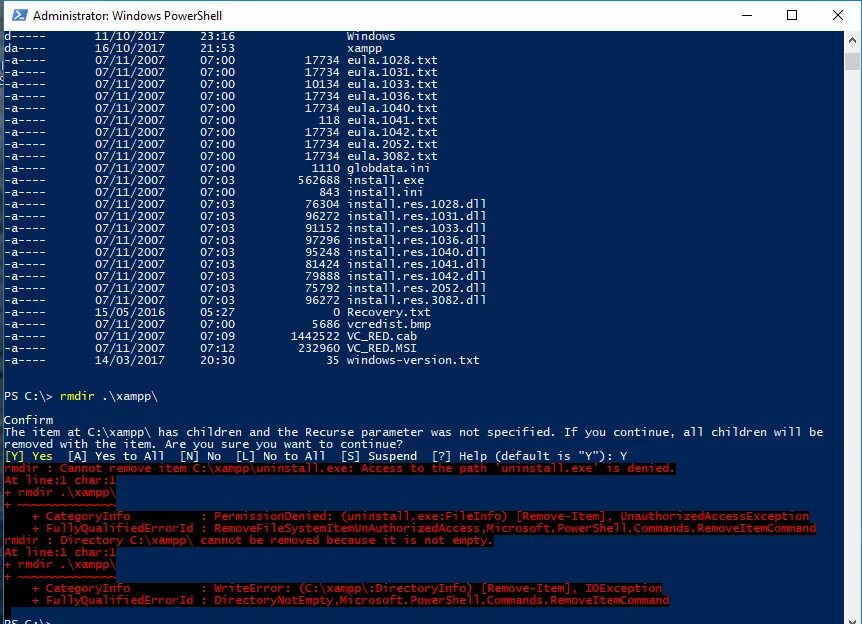Click the file name VC_RED.cab
This screenshot has width=862, height=624.
pyautogui.click(x=382, y=336)
